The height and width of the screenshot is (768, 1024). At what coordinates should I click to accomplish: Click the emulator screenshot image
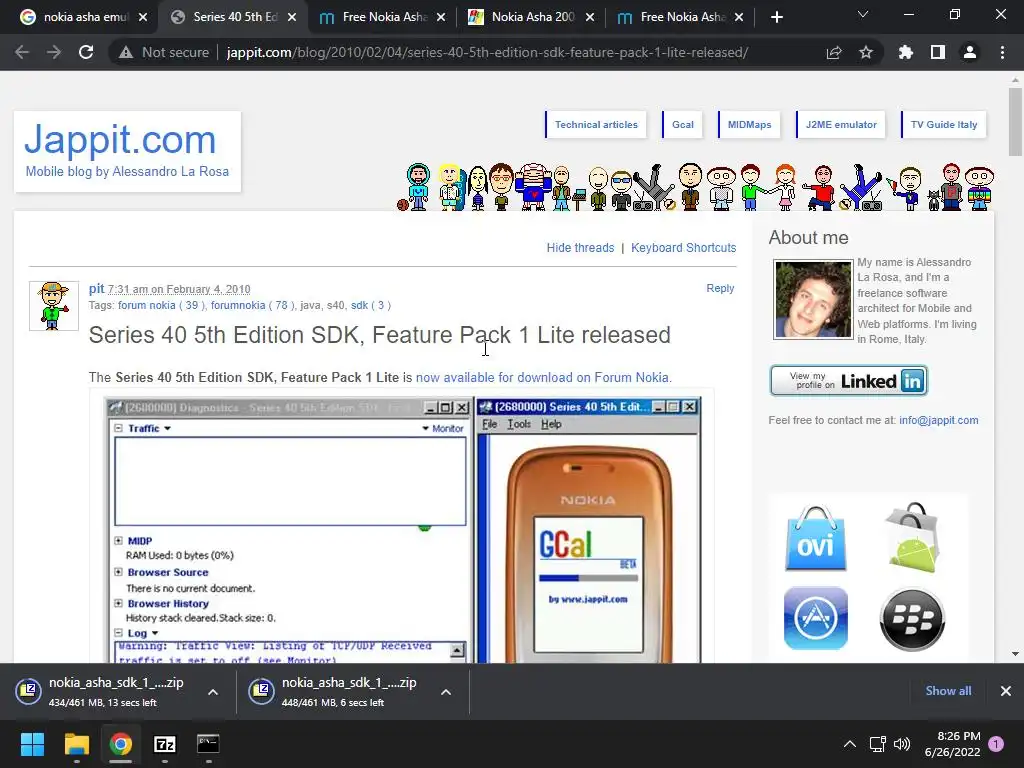pyautogui.click(x=402, y=529)
